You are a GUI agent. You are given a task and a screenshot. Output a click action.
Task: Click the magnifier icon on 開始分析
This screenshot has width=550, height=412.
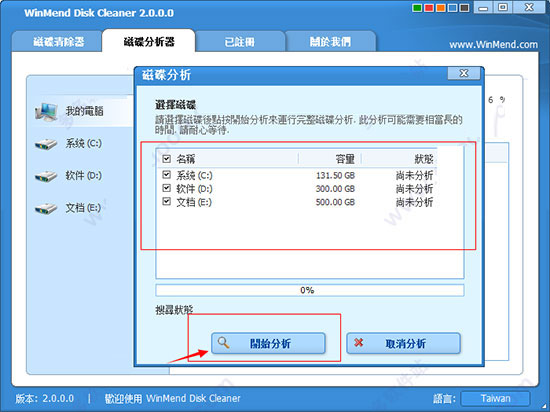pyautogui.click(x=223, y=343)
